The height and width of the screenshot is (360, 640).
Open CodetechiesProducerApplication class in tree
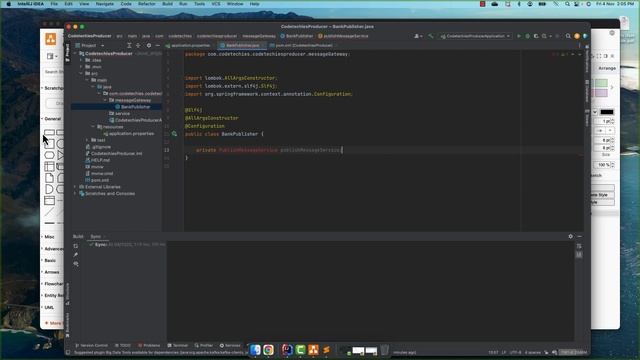coord(135,120)
